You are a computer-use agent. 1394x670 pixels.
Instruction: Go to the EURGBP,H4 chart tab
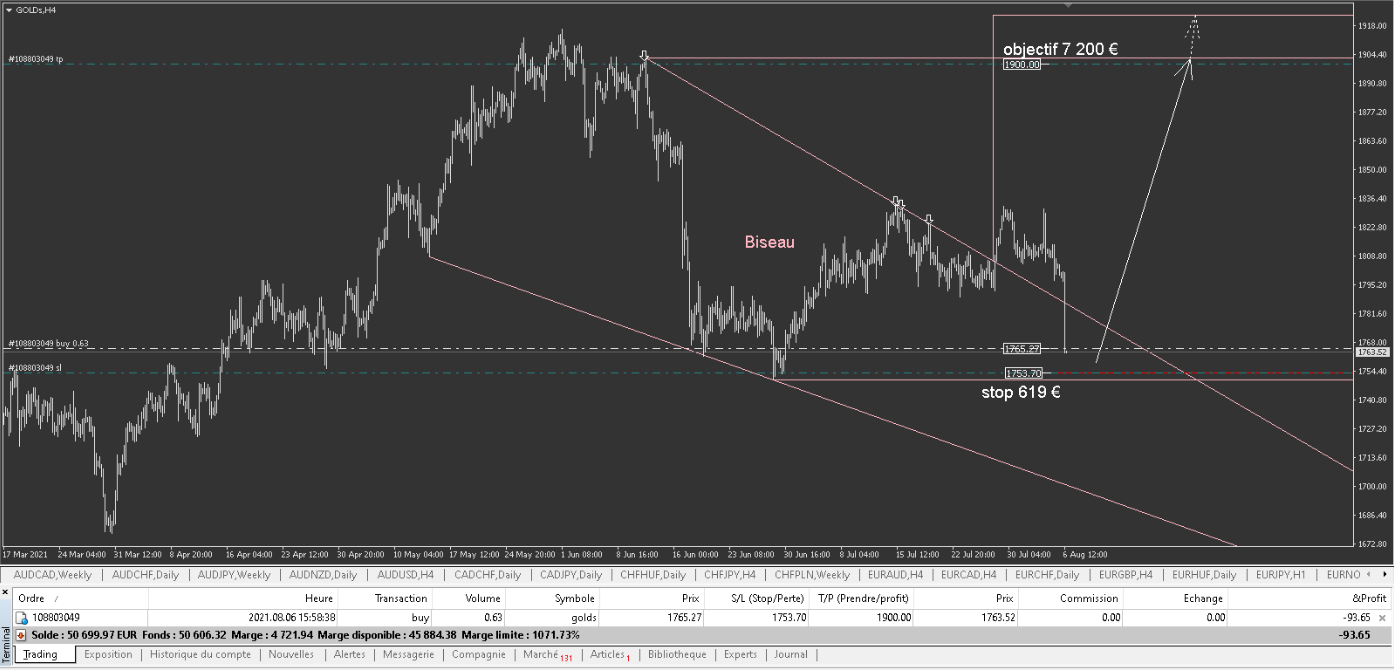[x=1126, y=575]
